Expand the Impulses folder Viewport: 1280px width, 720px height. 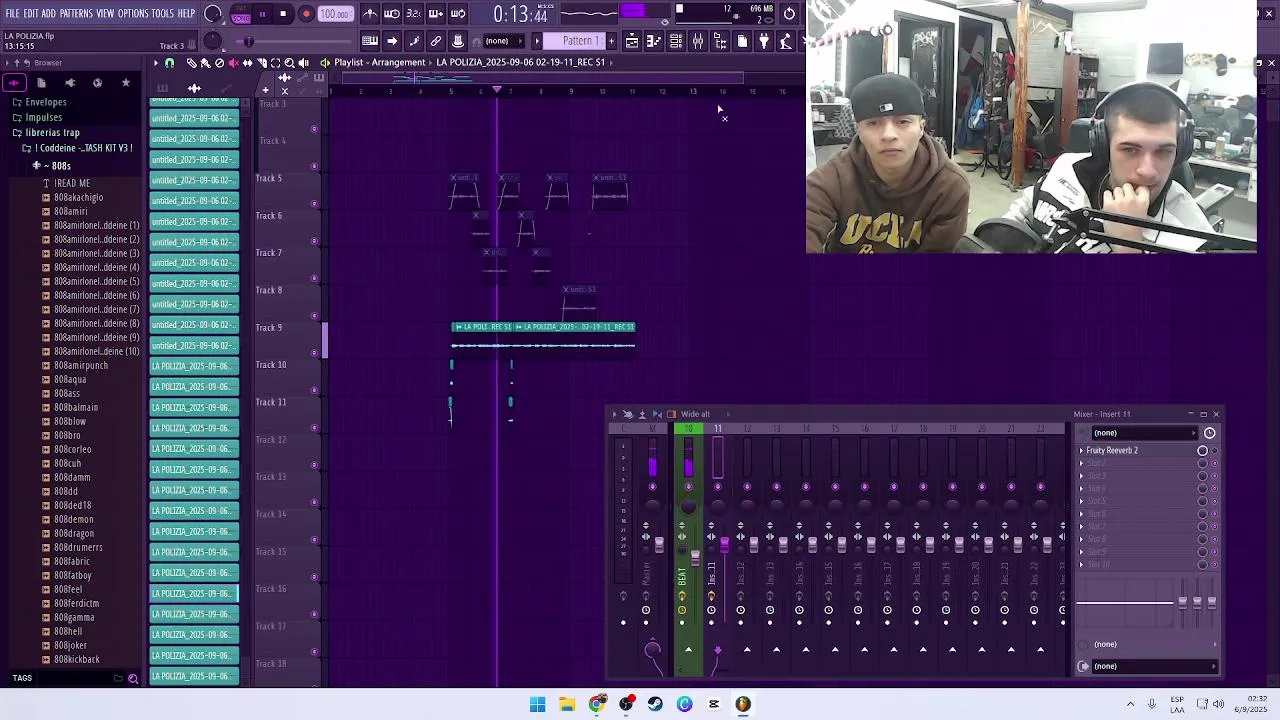[43, 117]
